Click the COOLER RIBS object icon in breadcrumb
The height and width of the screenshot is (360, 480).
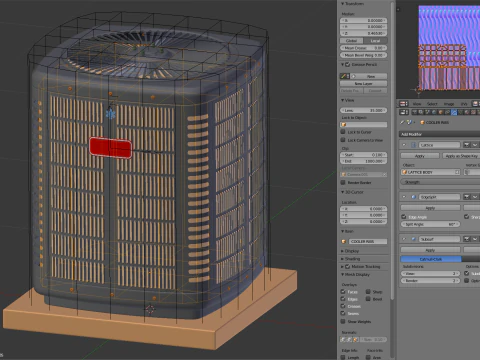click(422, 123)
